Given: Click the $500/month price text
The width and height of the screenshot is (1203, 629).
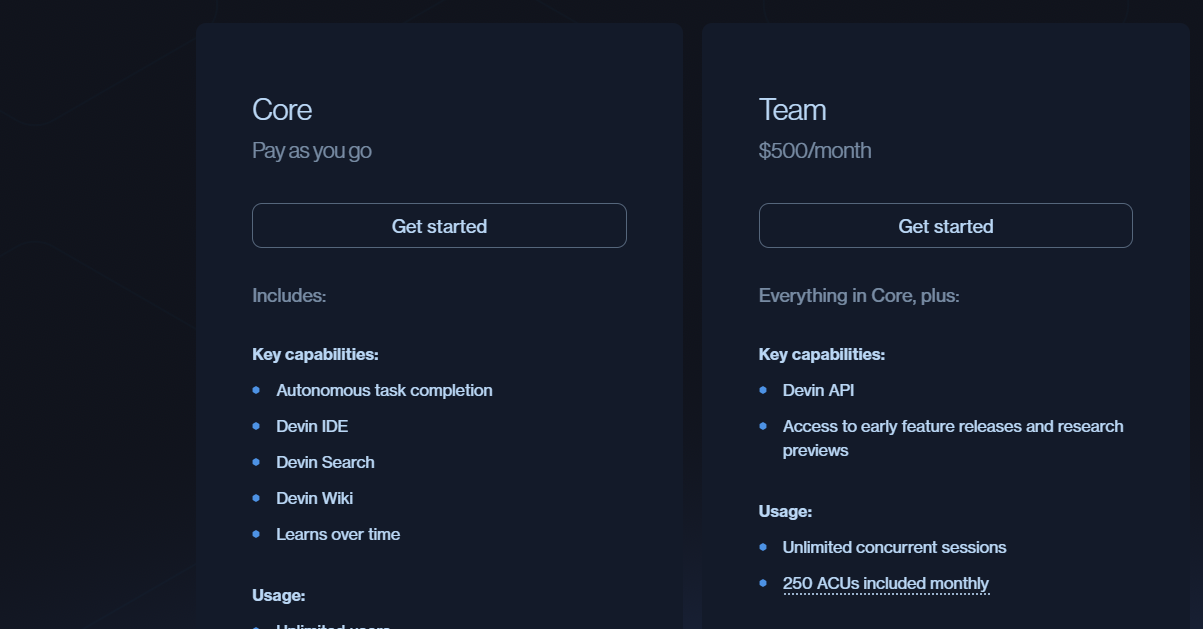Looking at the screenshot, I should point(815,151).
